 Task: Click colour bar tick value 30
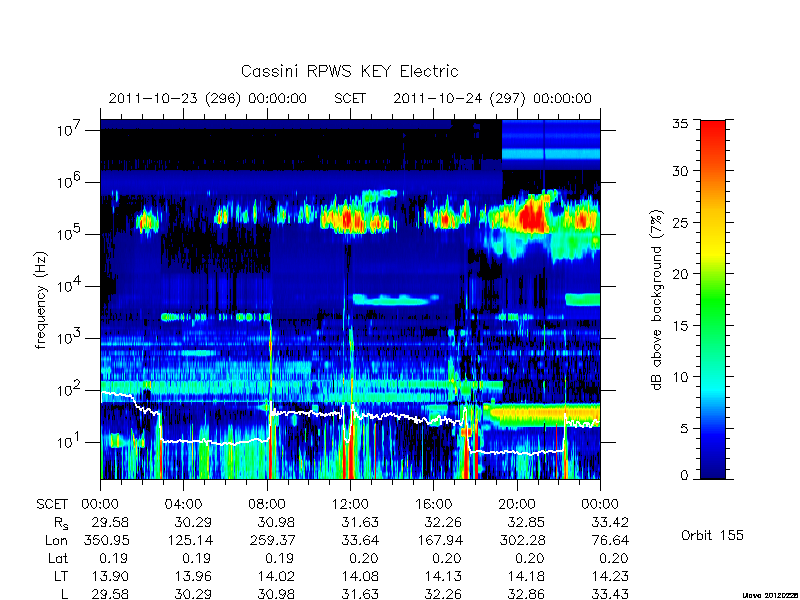681,170
